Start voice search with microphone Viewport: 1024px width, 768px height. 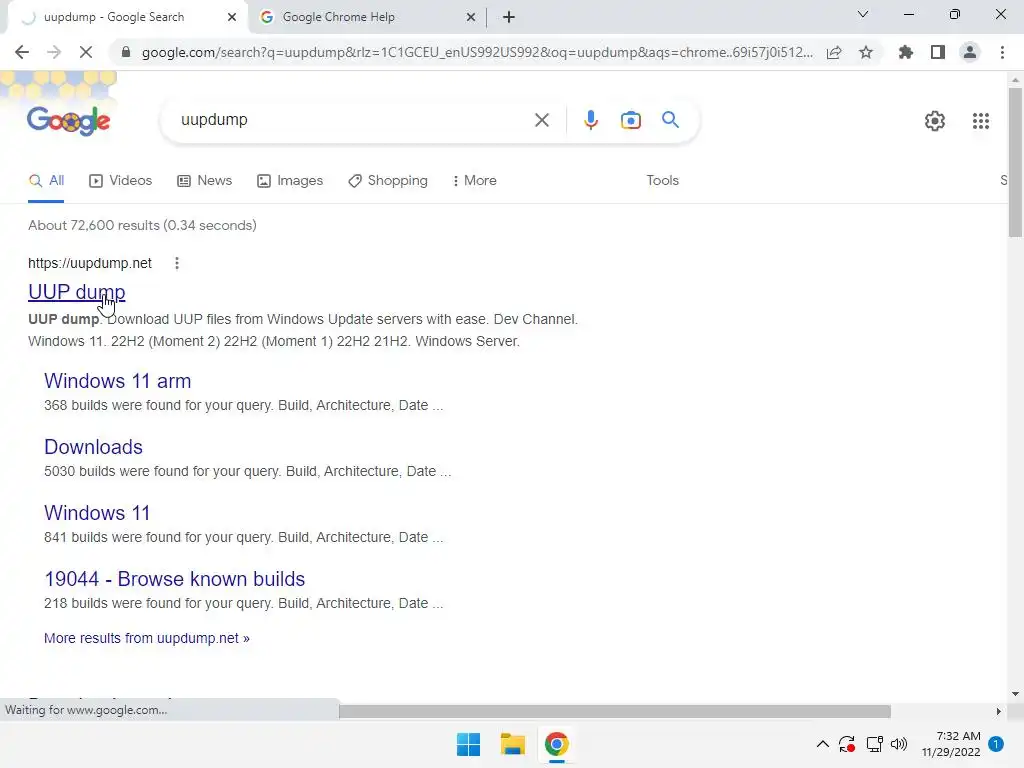(x=590, y=120)
